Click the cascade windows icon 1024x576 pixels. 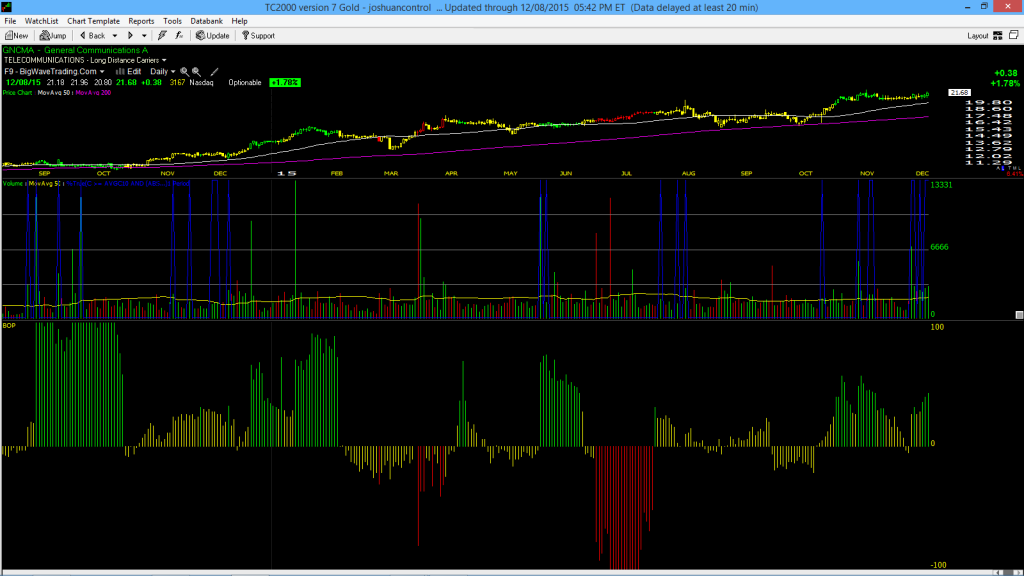[x=1014, y=35]
